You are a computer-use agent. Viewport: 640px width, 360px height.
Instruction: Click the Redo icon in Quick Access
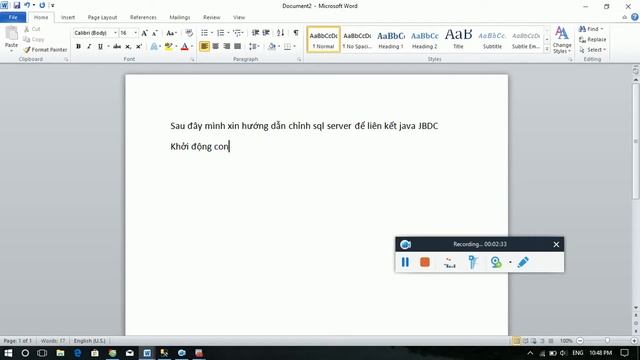pyautogui.click(x=42, y=5)
